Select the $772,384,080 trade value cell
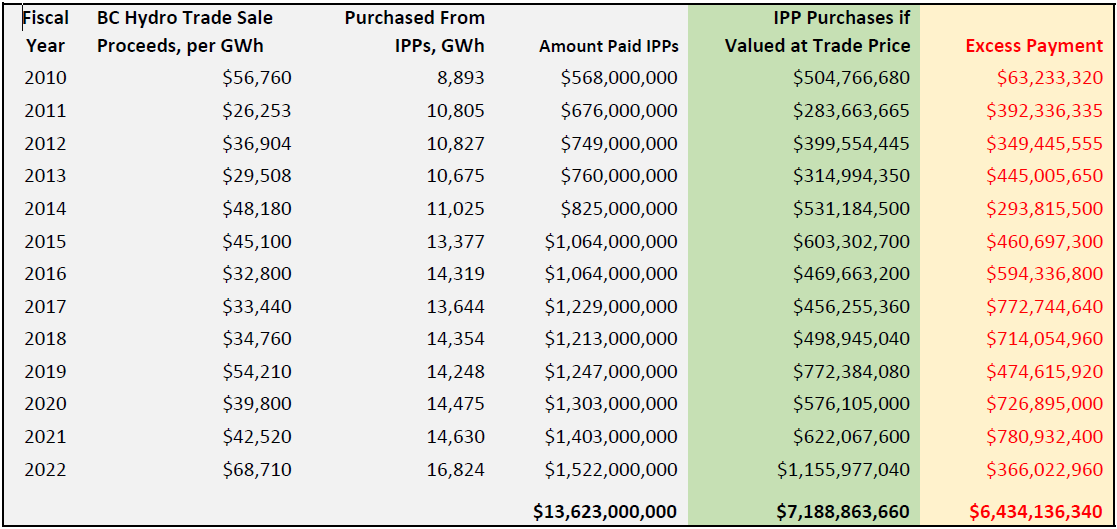 [x=851, y=371]
